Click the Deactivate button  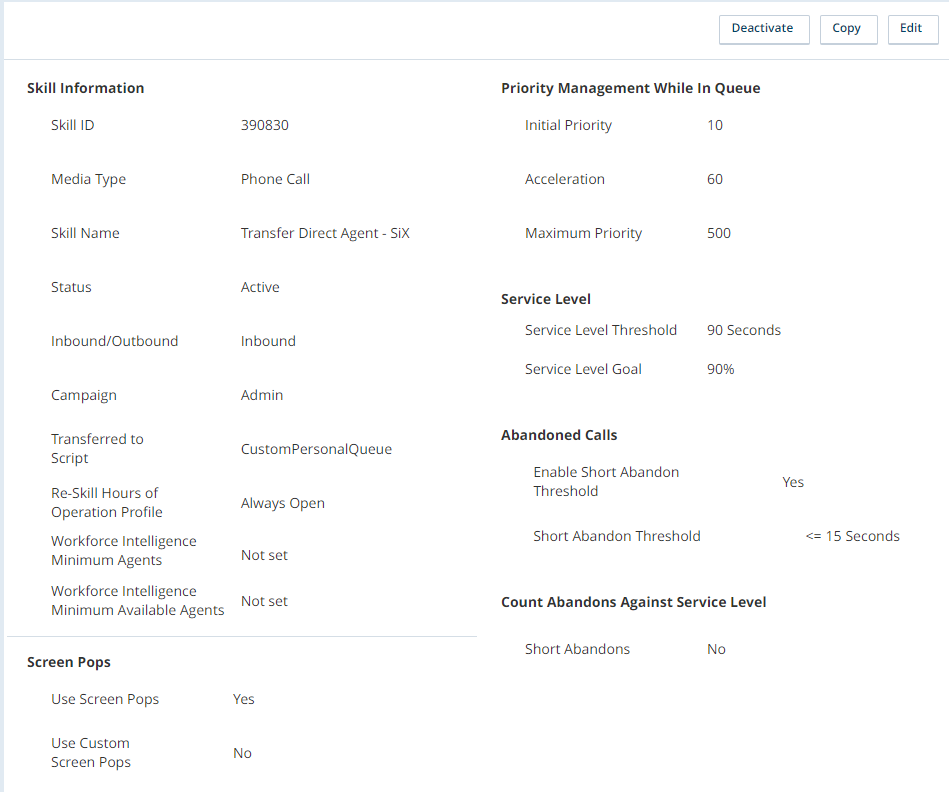(x=762, y=29)
